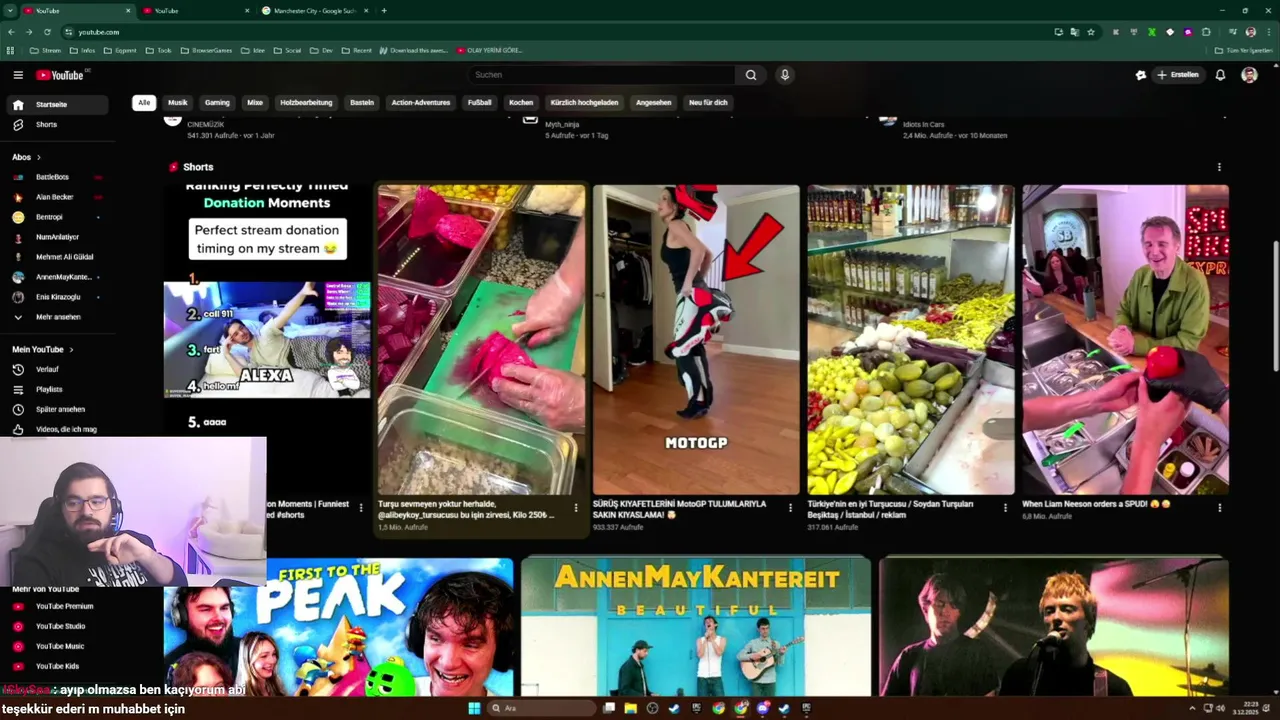Open Enis Kirazoglu subscription channel

58,297
